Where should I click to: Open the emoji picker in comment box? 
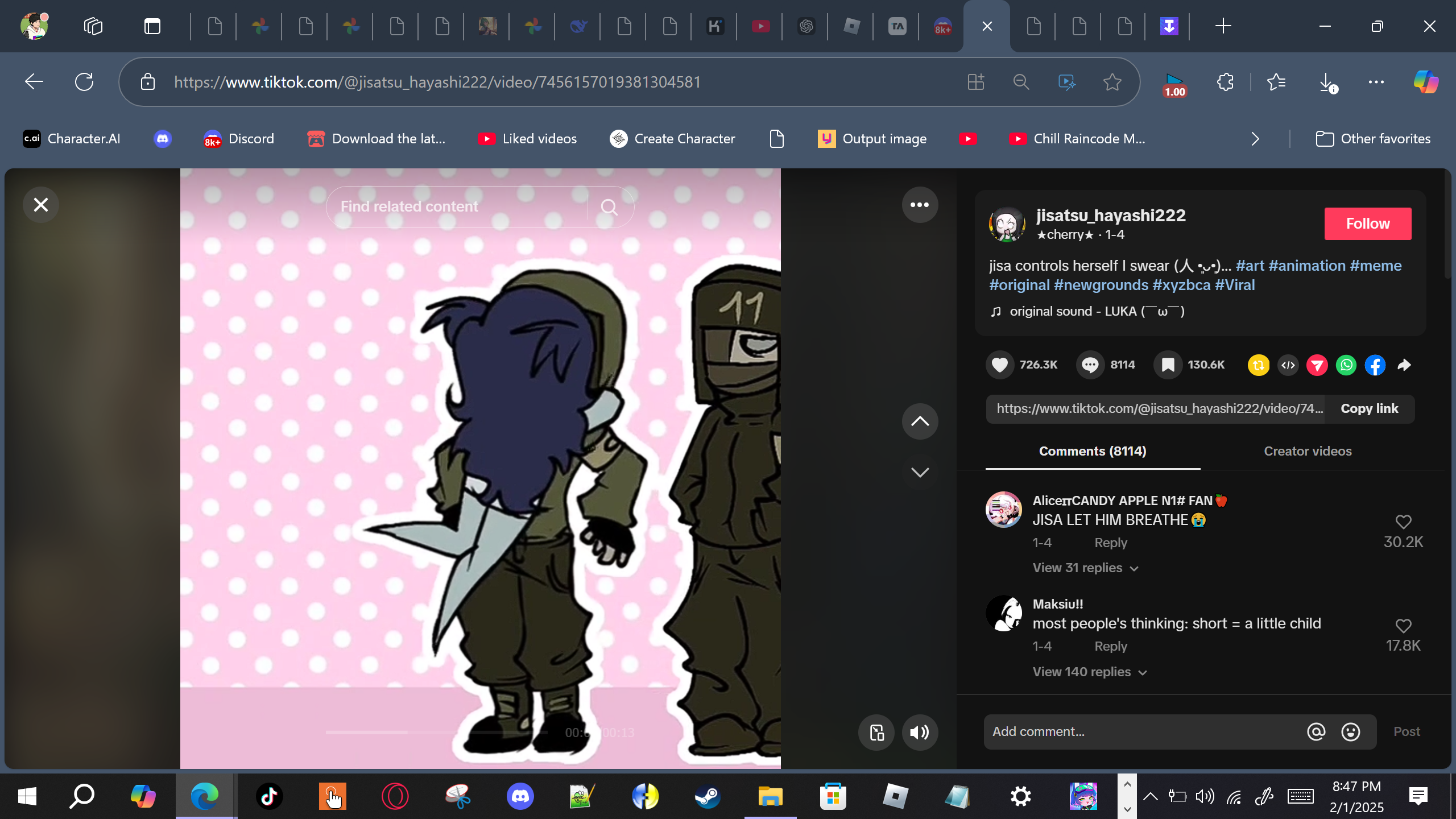(x=1350, y=732)
